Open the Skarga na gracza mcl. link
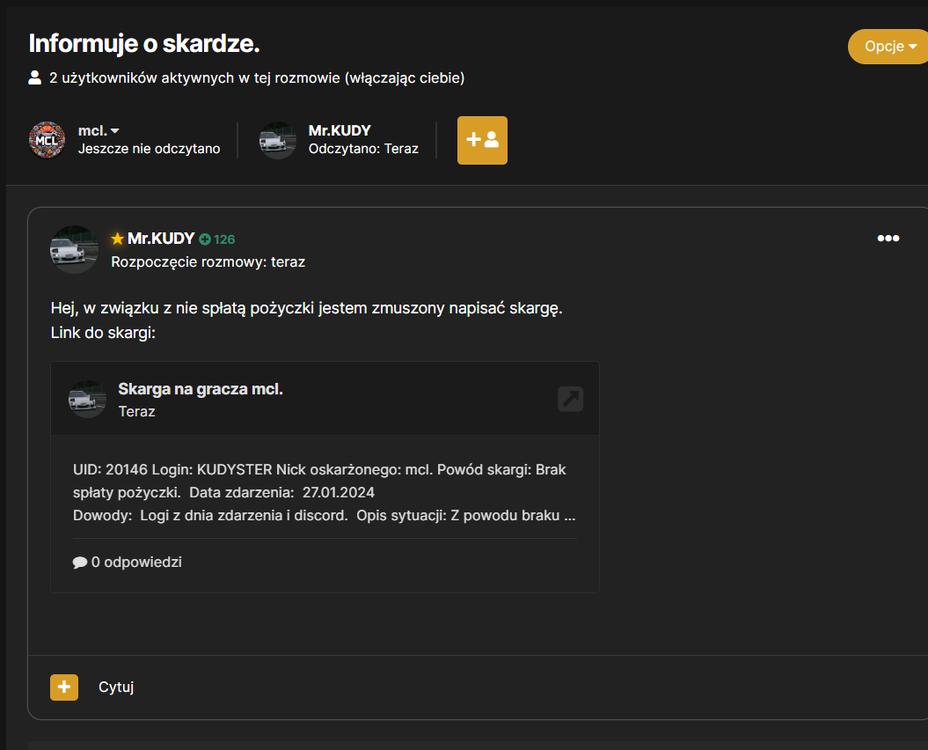The height and width of the screenshot is (750, 928). 201,389
